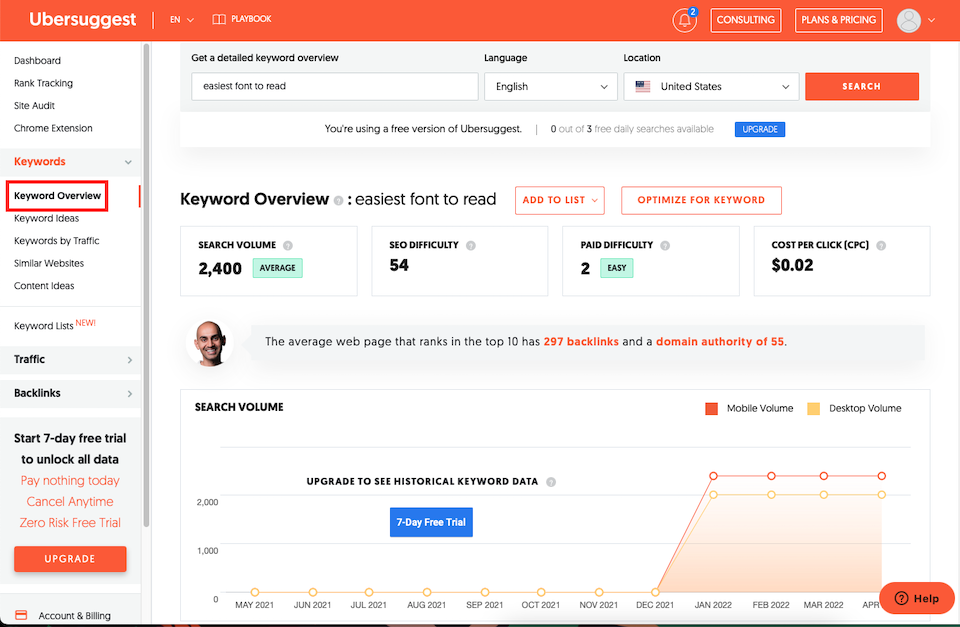
Task: Click the 7-Day Free Trial button
Action: pos(430,522)
